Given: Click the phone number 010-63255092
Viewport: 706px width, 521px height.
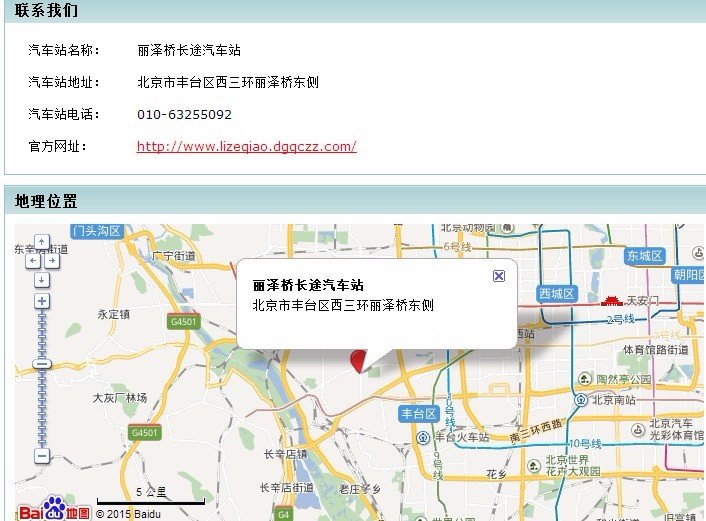Looking at the screenshot, I should pos(184,115).
